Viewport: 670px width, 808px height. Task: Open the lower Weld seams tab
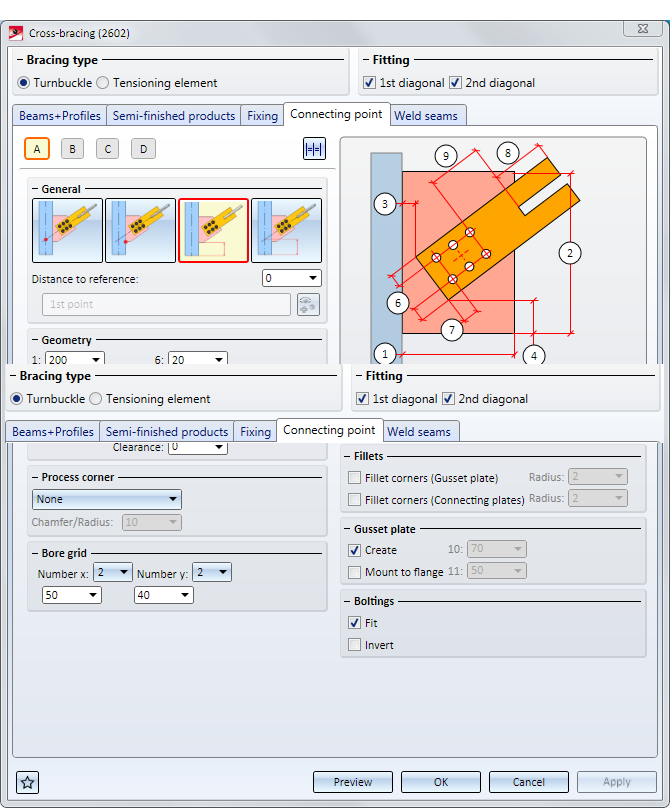[x=419, y=431]
